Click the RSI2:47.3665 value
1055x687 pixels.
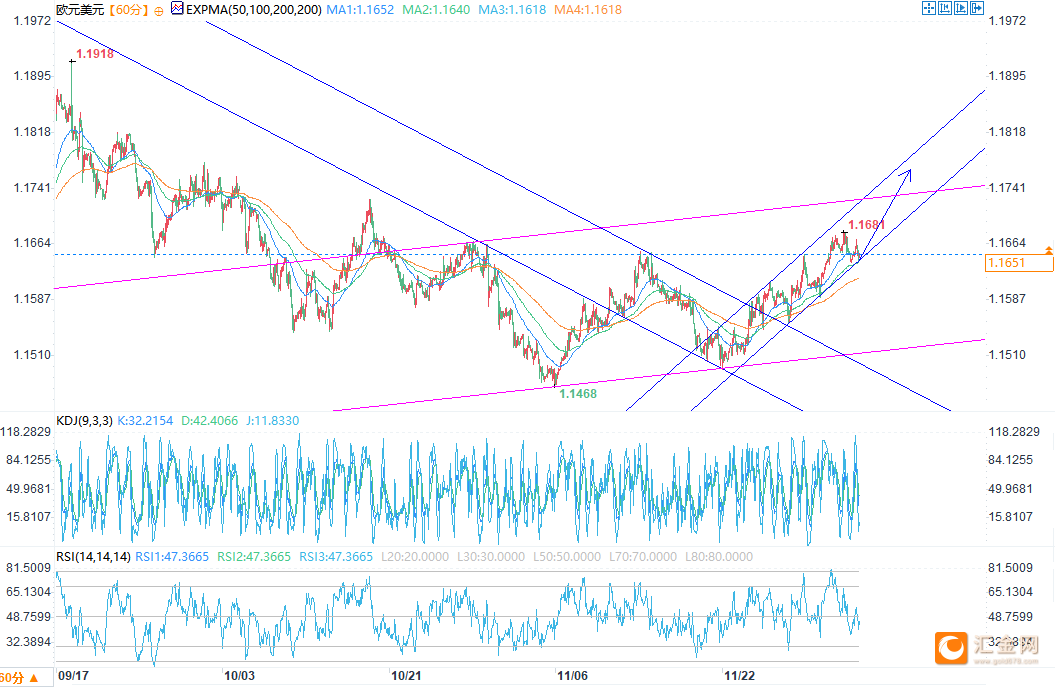click(x=254, y=556)
